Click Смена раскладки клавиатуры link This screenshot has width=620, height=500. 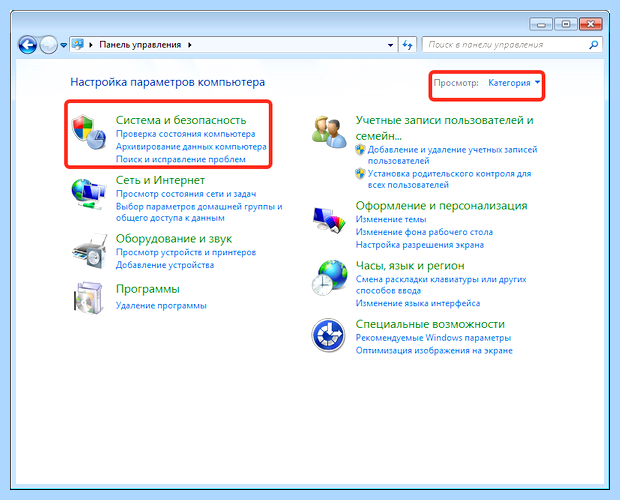click(441, 285)
